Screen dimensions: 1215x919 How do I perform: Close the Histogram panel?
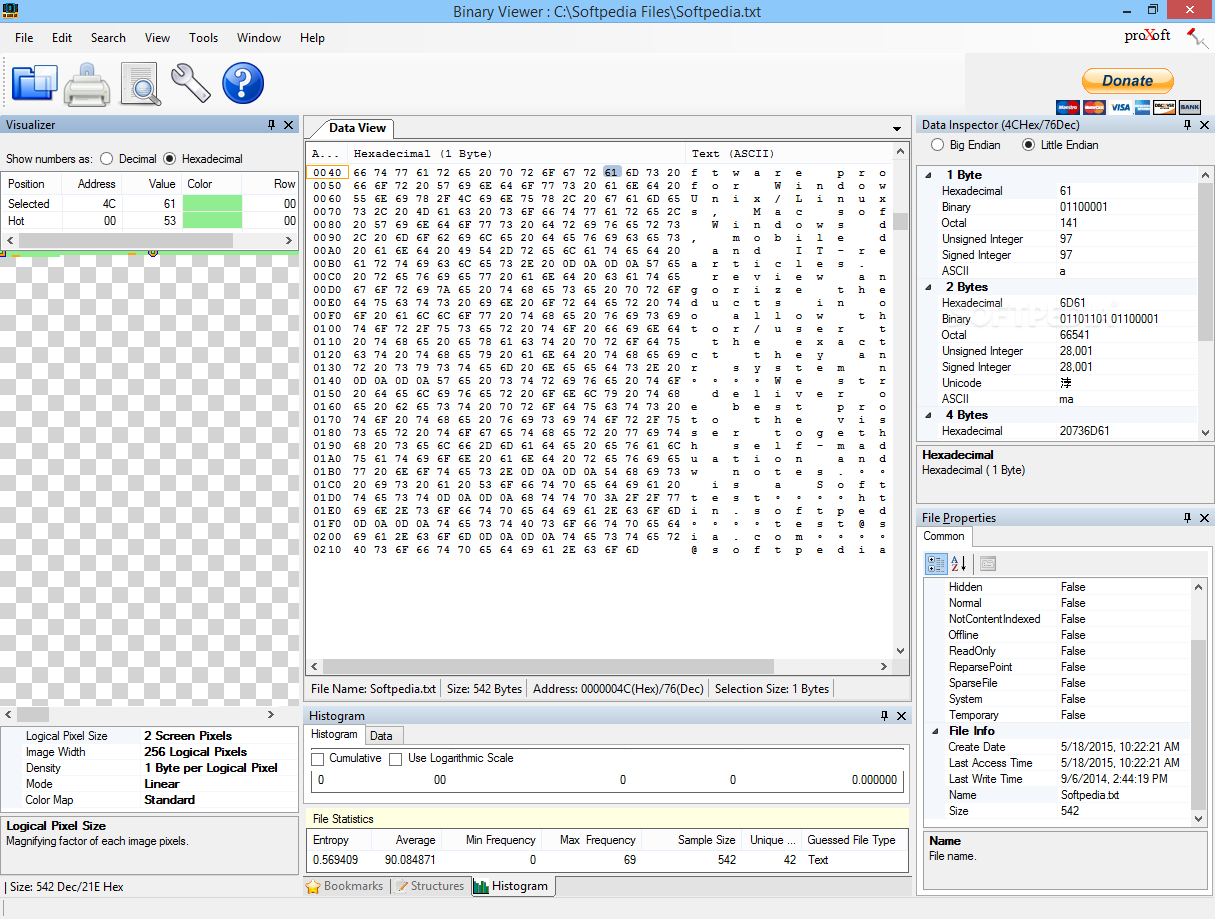[902, 716]
